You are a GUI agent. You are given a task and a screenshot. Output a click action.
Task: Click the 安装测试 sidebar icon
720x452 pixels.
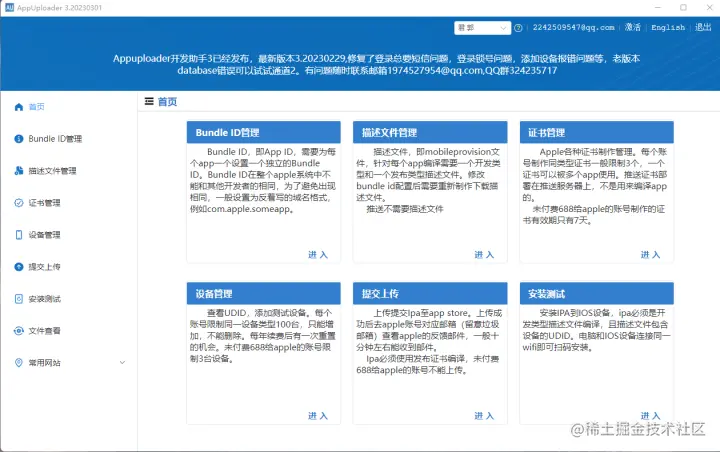coord(19,299)
